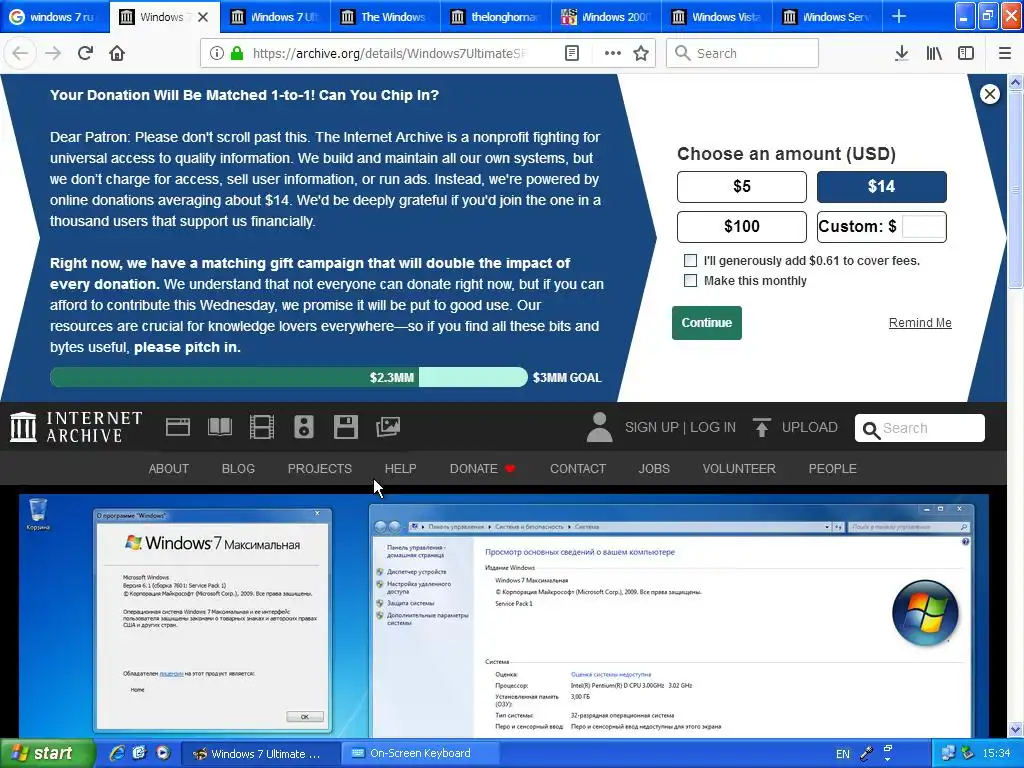This screenshot has height=768, width=1024.
Task: Click the user avatar icon
Action: (x=600, y=427)
